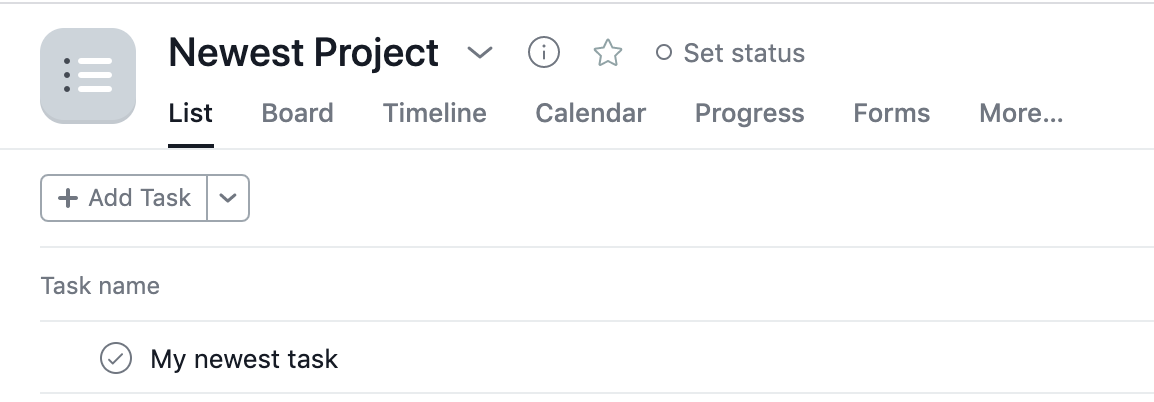The height and width of the screenshot is (402, 1154).
Task: Click the Add Task button
Action: pyautogui.click(x=124, y=197)
